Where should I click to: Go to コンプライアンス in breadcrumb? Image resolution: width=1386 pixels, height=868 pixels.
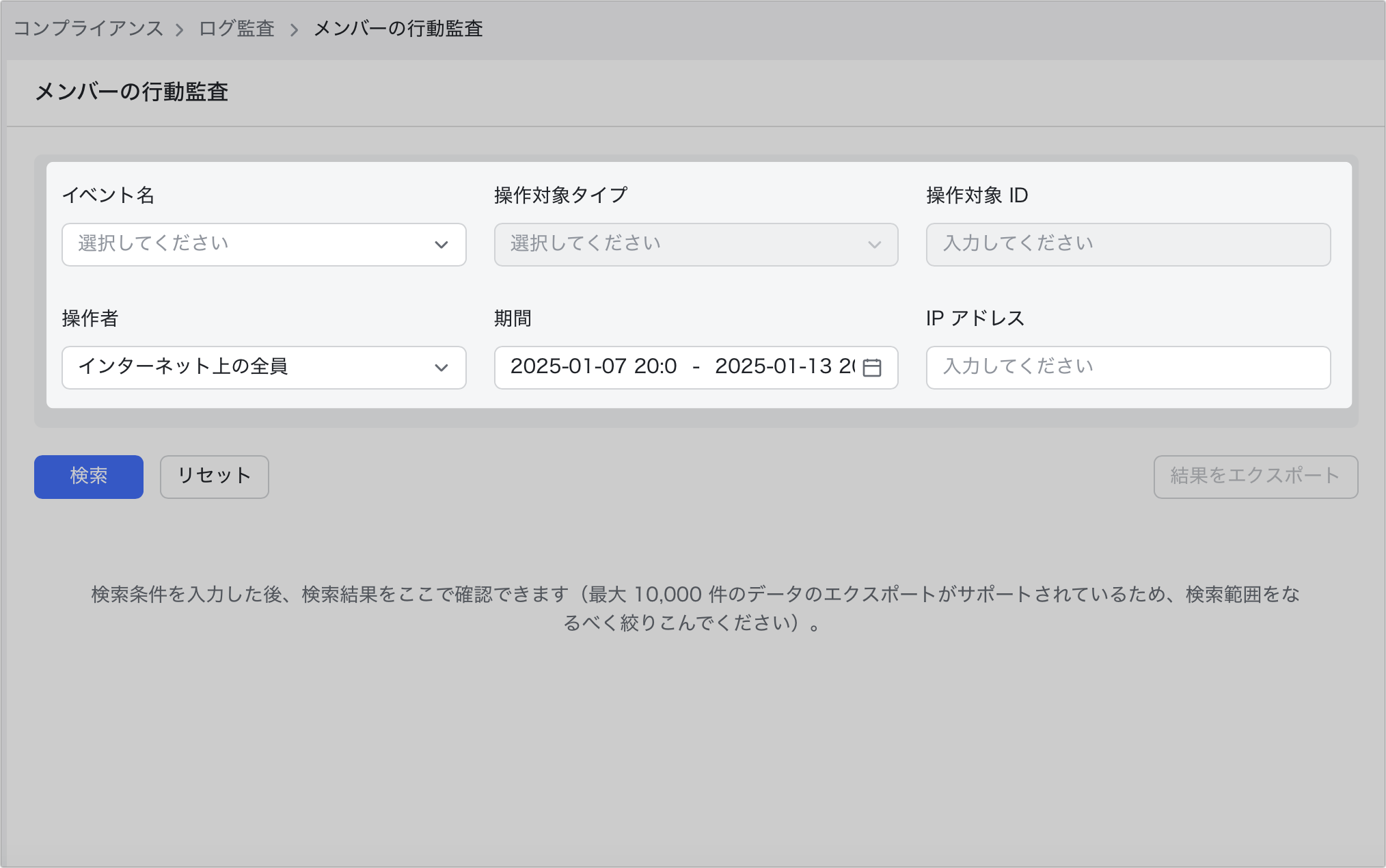(88, 29)
